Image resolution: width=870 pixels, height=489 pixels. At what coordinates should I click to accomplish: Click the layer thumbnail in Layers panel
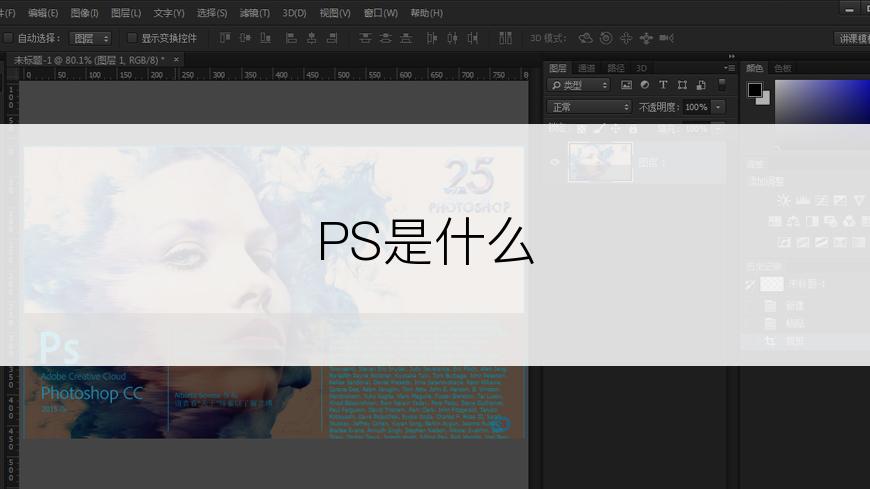pos(600,162)
